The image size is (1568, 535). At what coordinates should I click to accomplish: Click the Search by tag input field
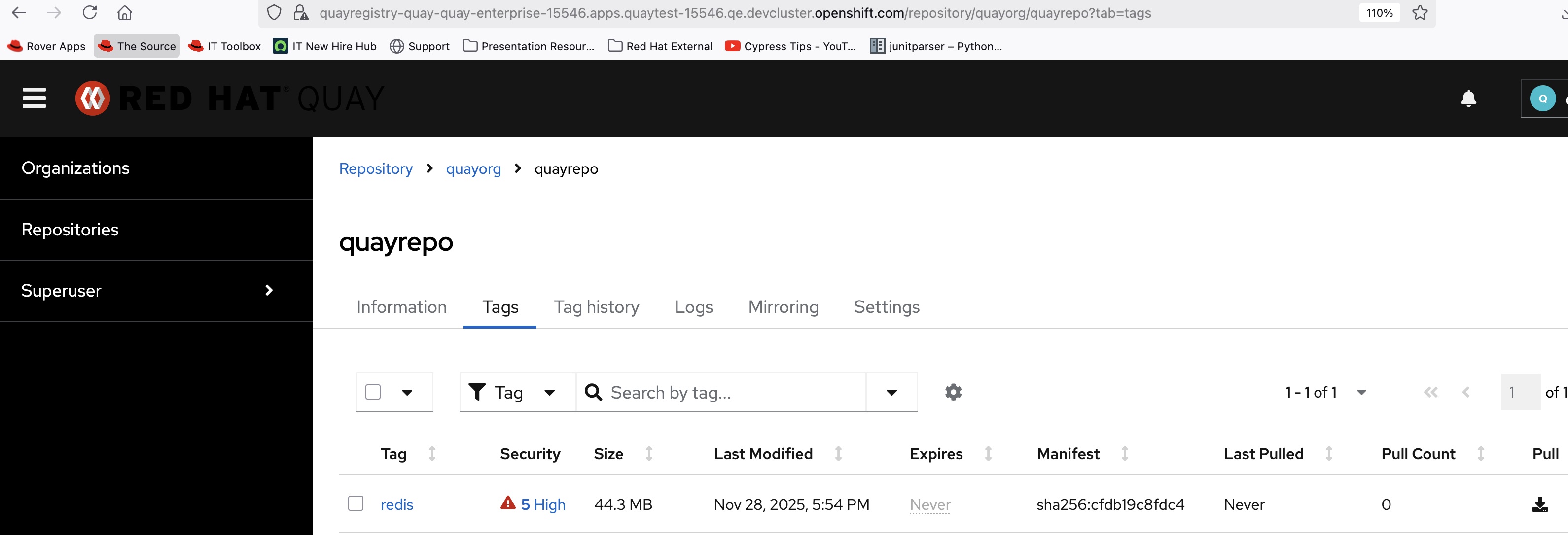pyautogui.click(x=730, y=392)
